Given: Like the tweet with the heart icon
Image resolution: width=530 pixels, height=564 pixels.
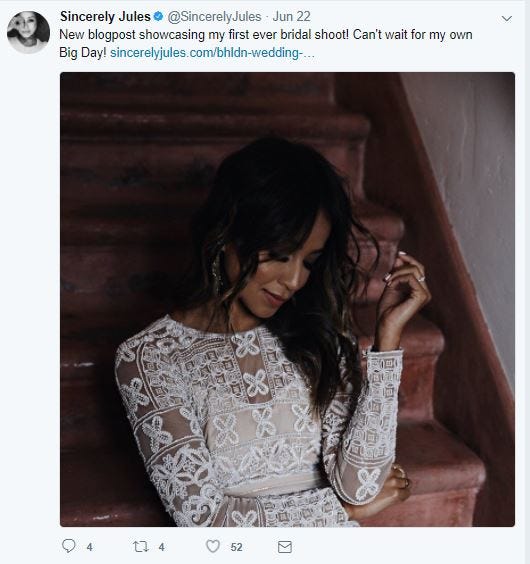Looking at the screenshot, I should tap(213, 546).
